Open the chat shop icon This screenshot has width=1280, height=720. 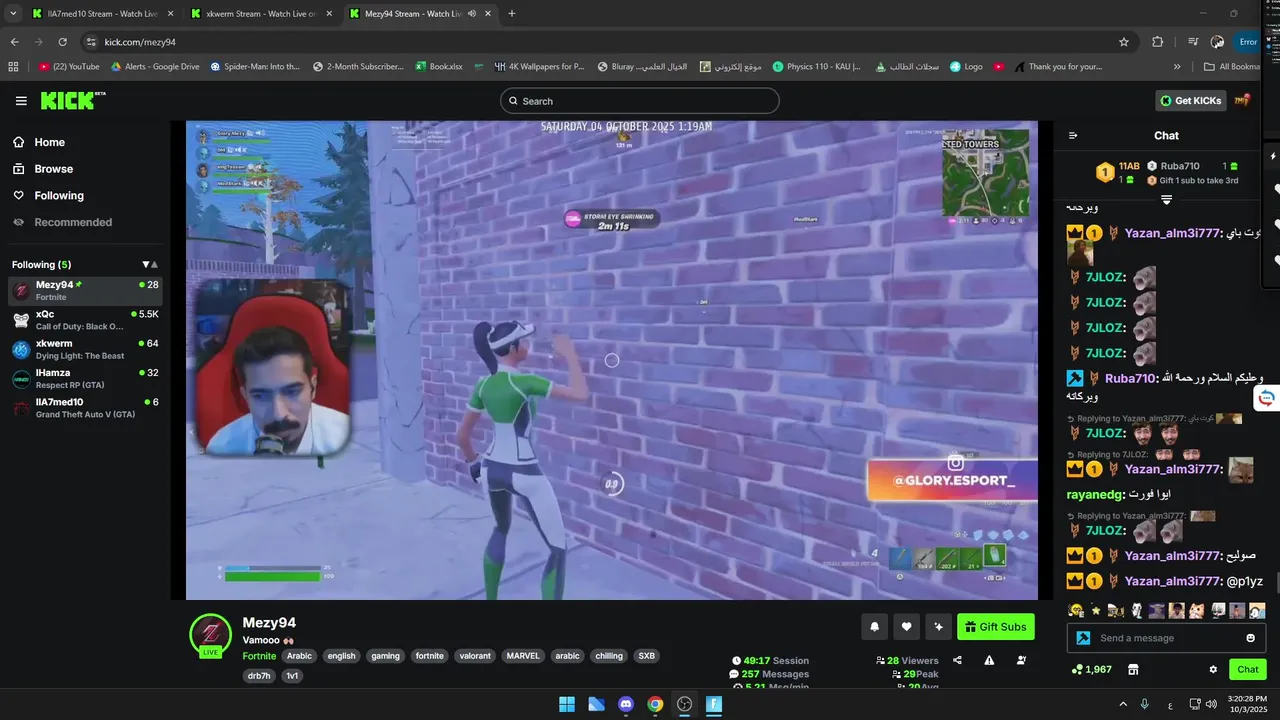[x=1133, y=669]
